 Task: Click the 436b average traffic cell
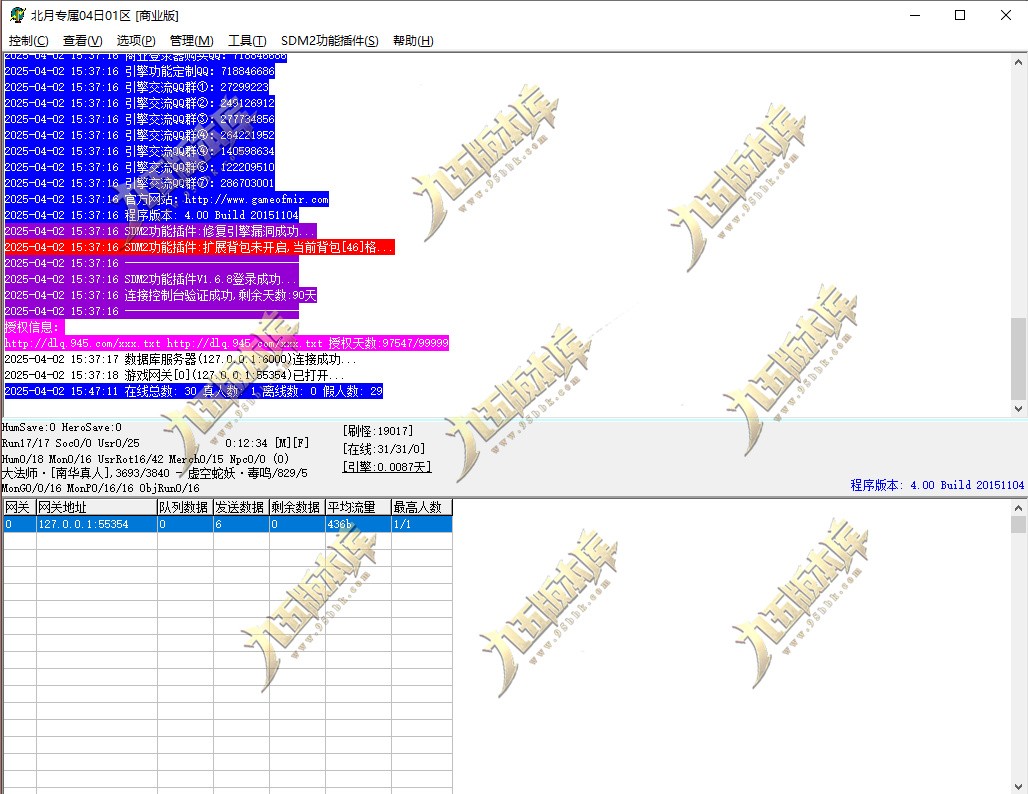[358, 524]
